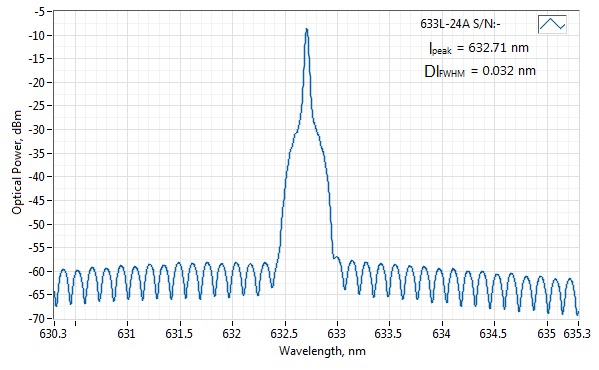Select the 'Optical Power, dBm' axis label
599x370 pixels.
pos(16,162)
